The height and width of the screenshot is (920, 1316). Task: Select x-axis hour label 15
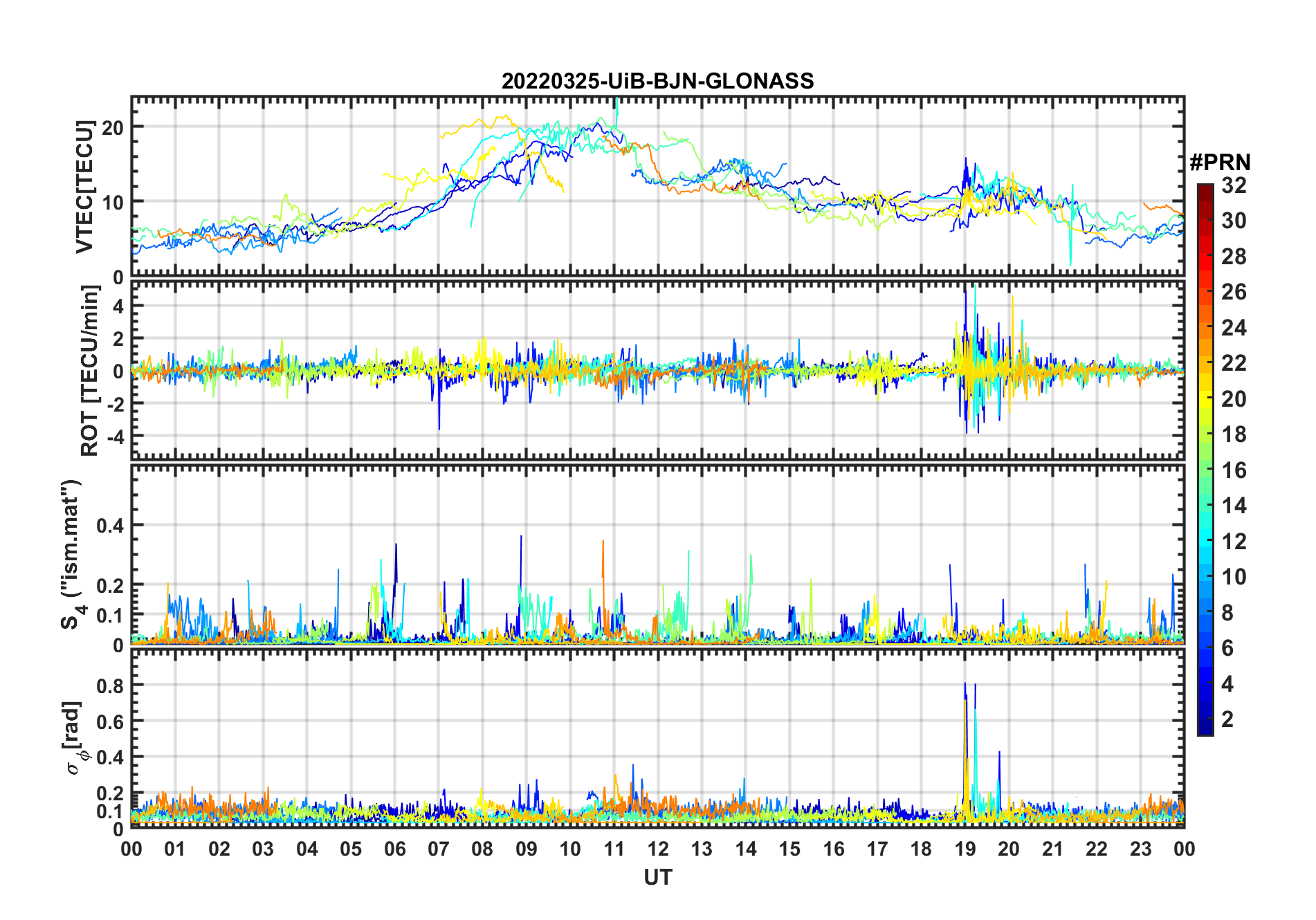coord(789,849)
